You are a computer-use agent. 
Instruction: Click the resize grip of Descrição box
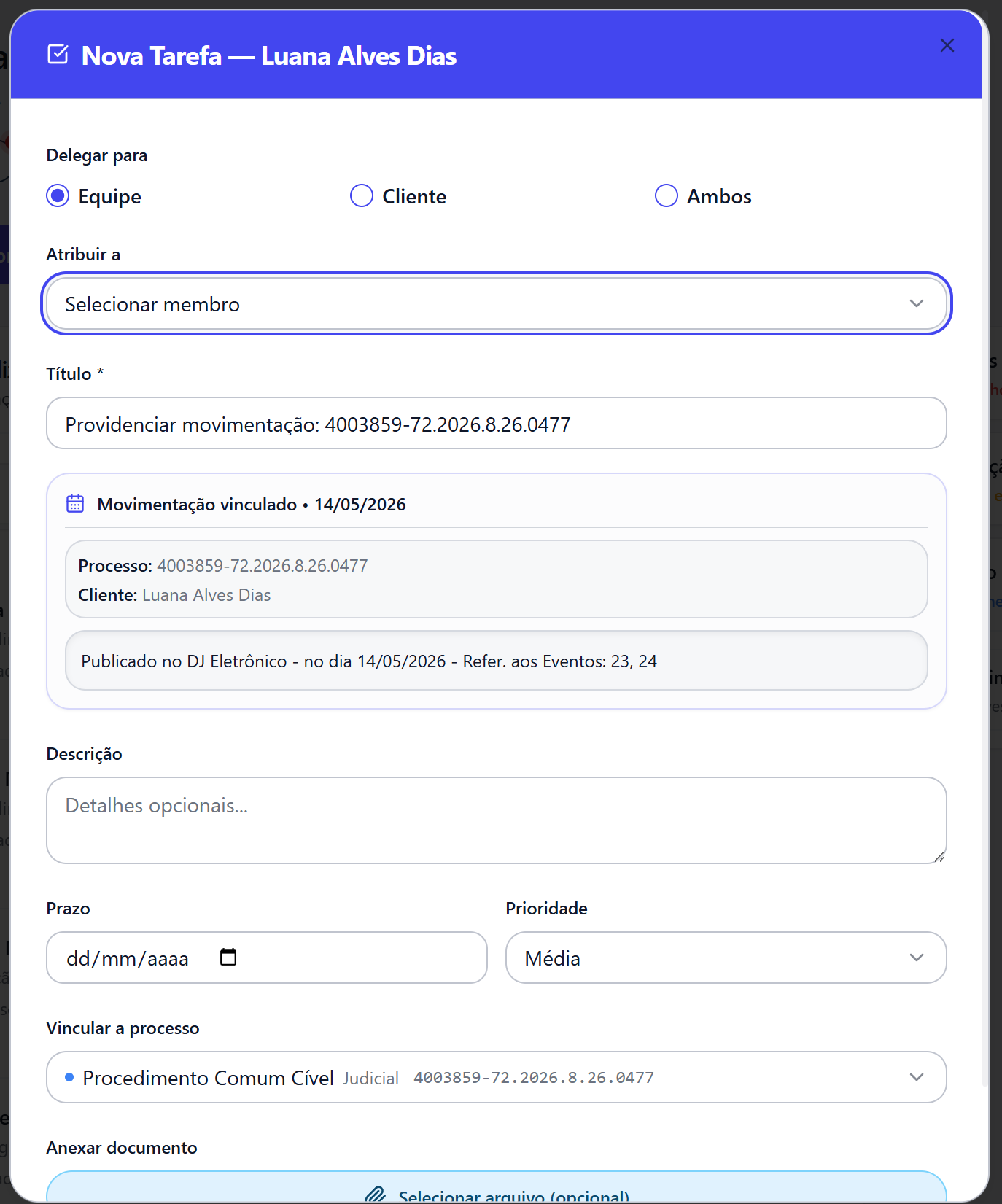point(939,857)
